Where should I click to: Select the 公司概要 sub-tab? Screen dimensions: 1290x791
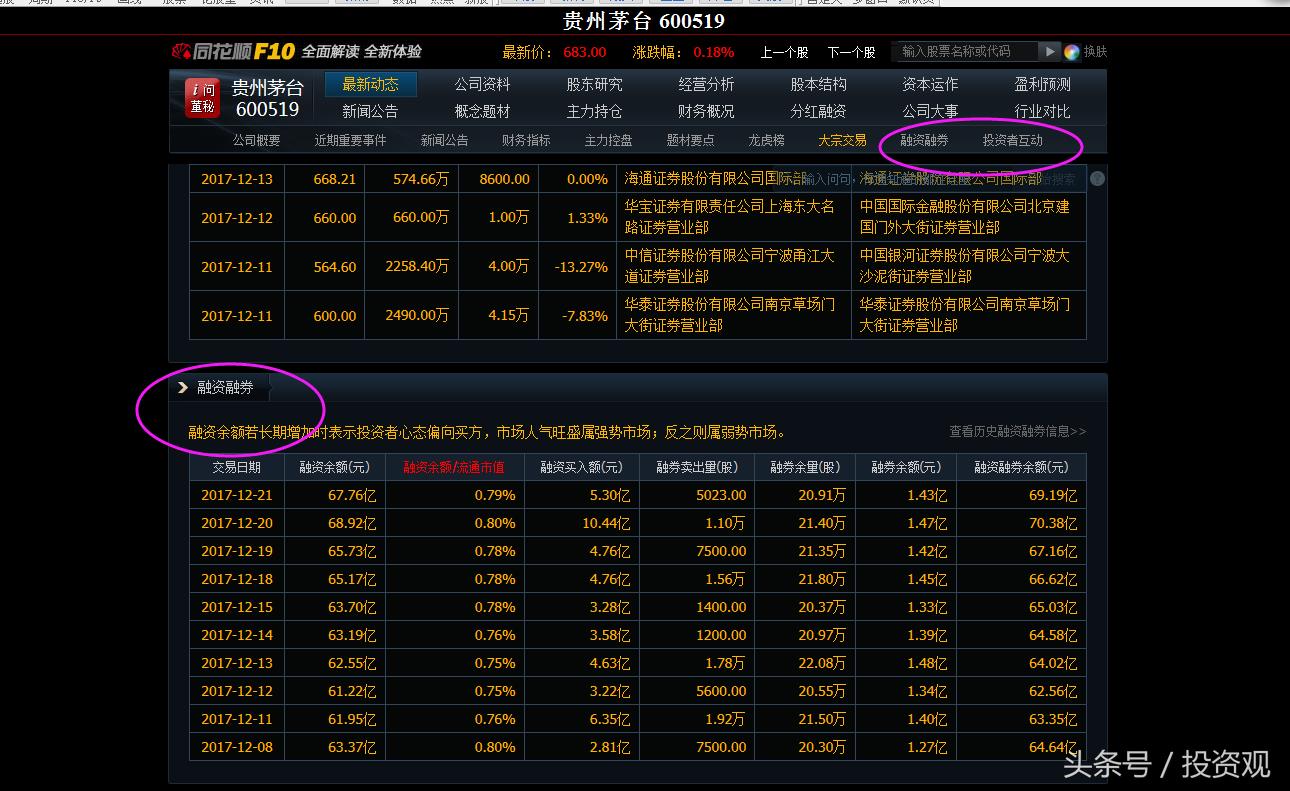pos(257,140)
